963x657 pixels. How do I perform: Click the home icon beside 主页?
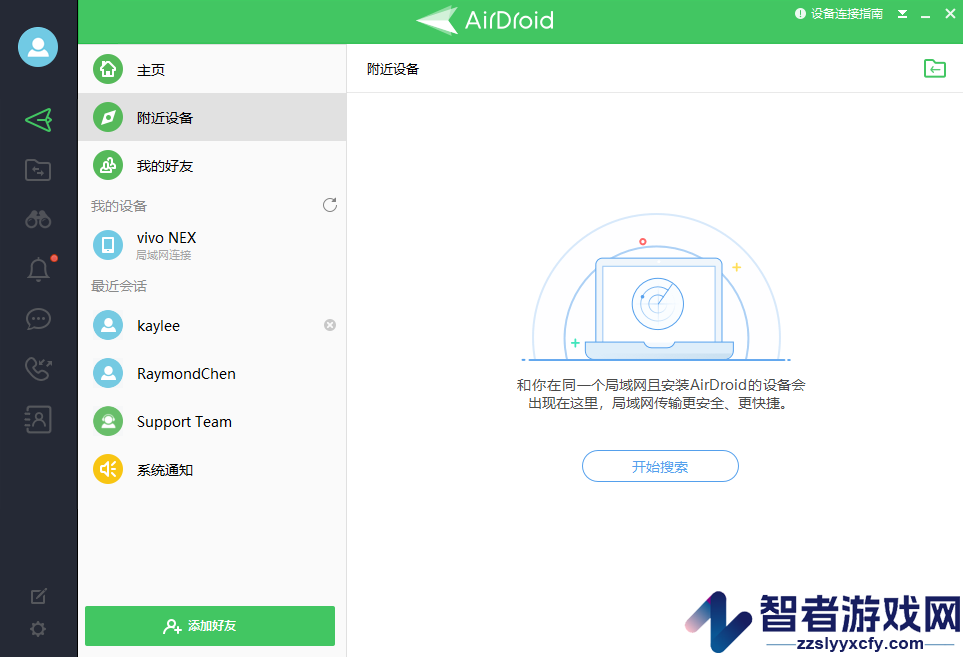coord(108,69)
